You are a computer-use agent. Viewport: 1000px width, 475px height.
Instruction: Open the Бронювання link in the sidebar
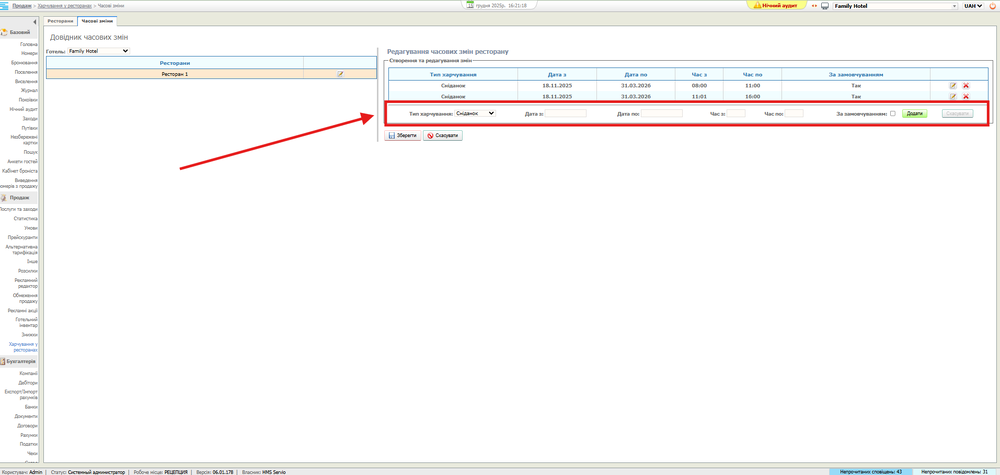coord(25,62)
